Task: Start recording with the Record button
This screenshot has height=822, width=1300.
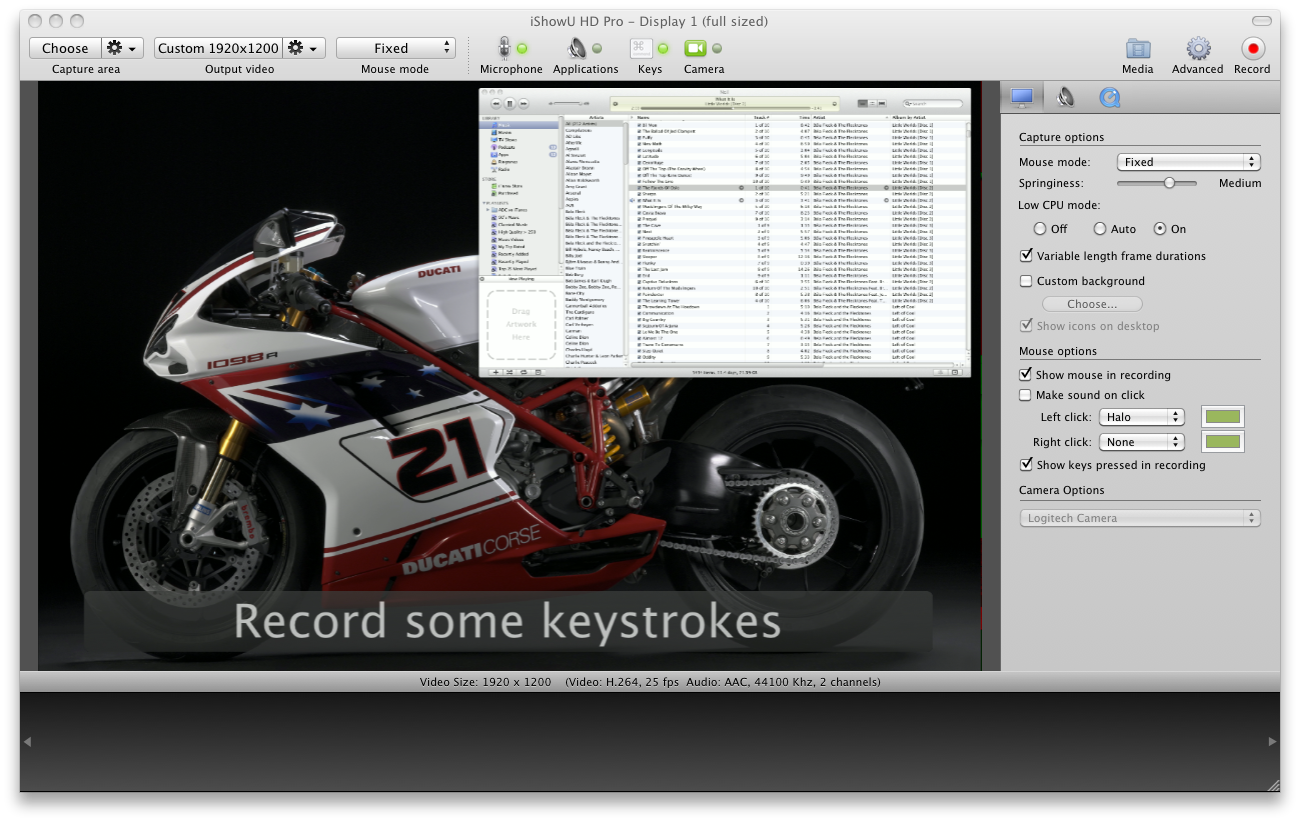Action: [1252, 48]
